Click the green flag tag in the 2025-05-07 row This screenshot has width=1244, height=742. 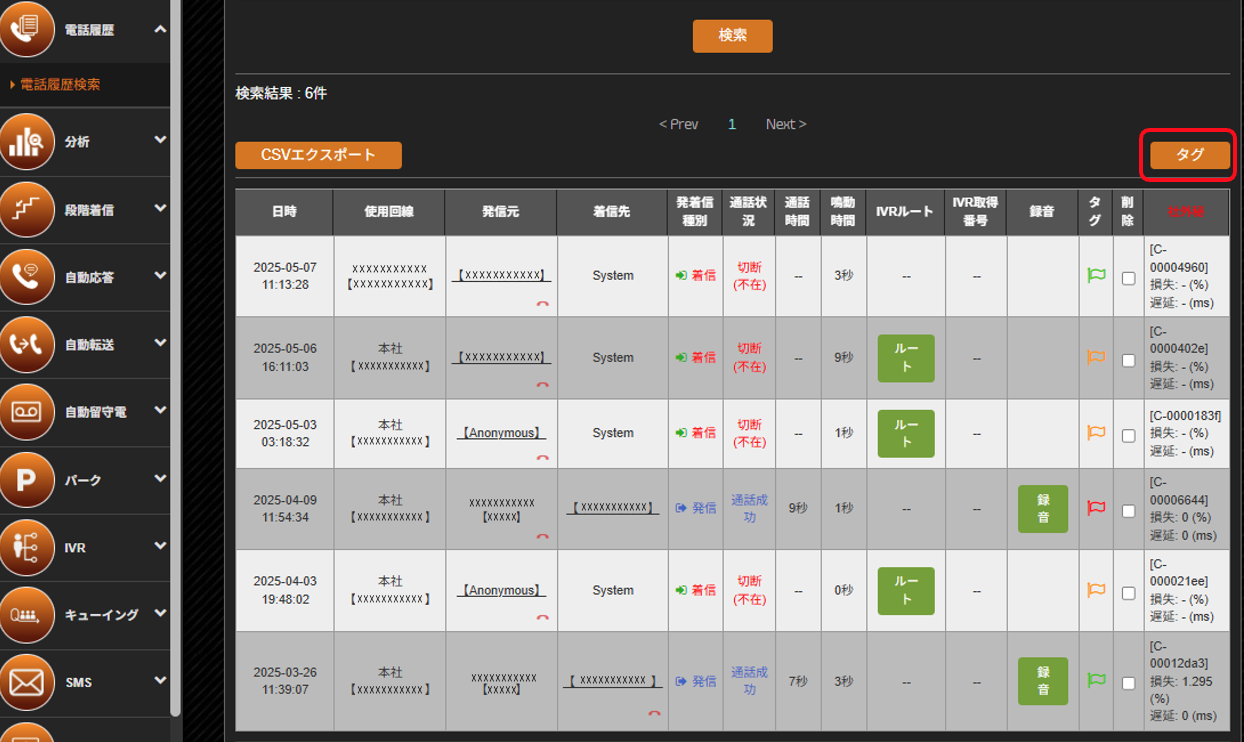pyautogui.click(x=1096, y=275)
